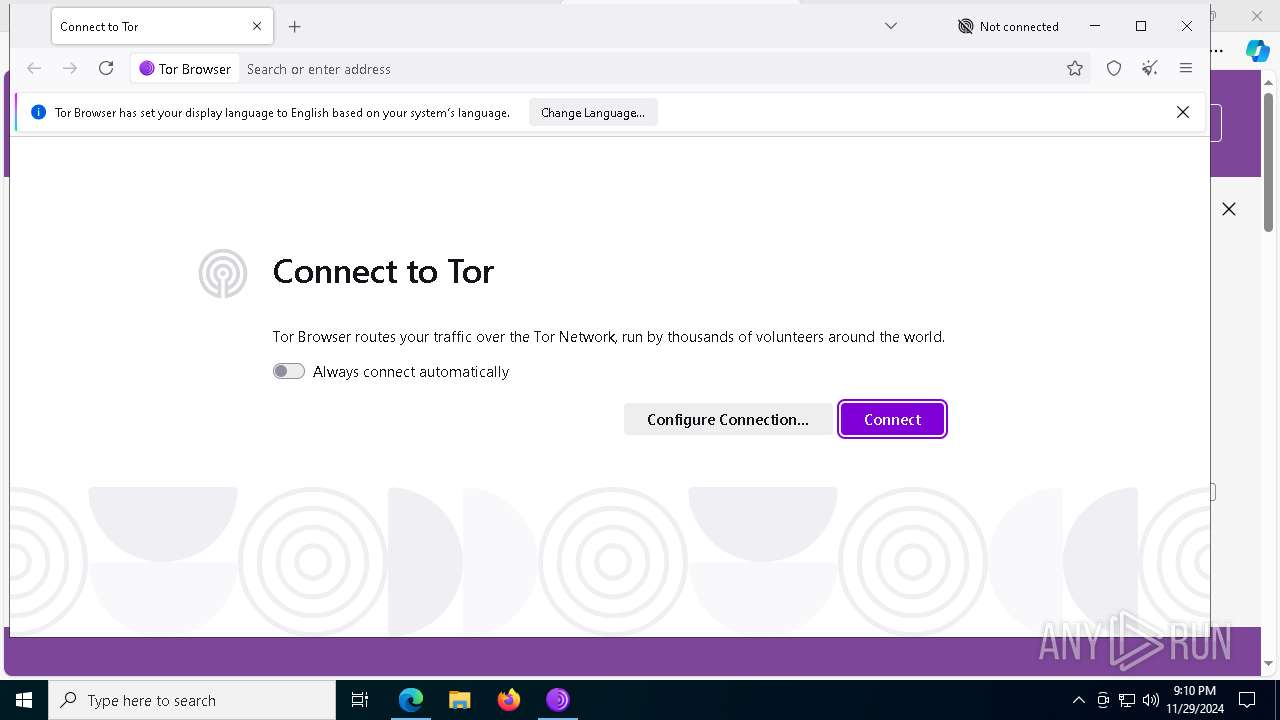1280x720 pixels.
Task: Click the taskbar search box
Action: [x=192, y=700]
